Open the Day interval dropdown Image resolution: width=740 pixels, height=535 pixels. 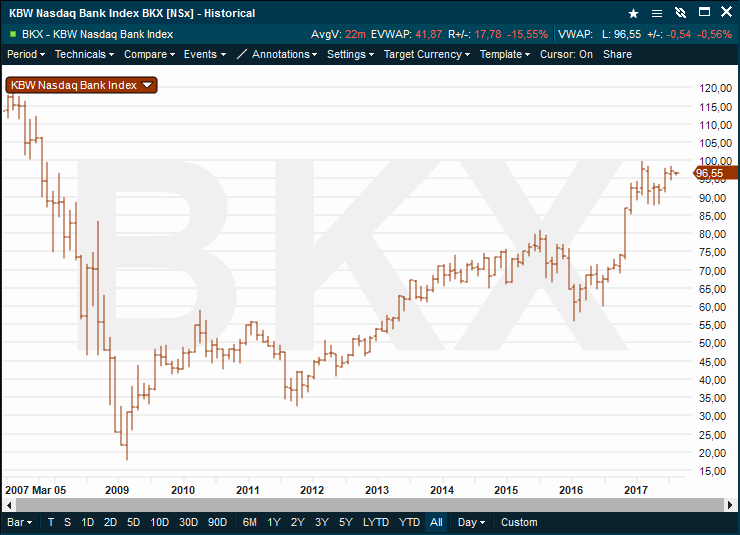(471, 522)
